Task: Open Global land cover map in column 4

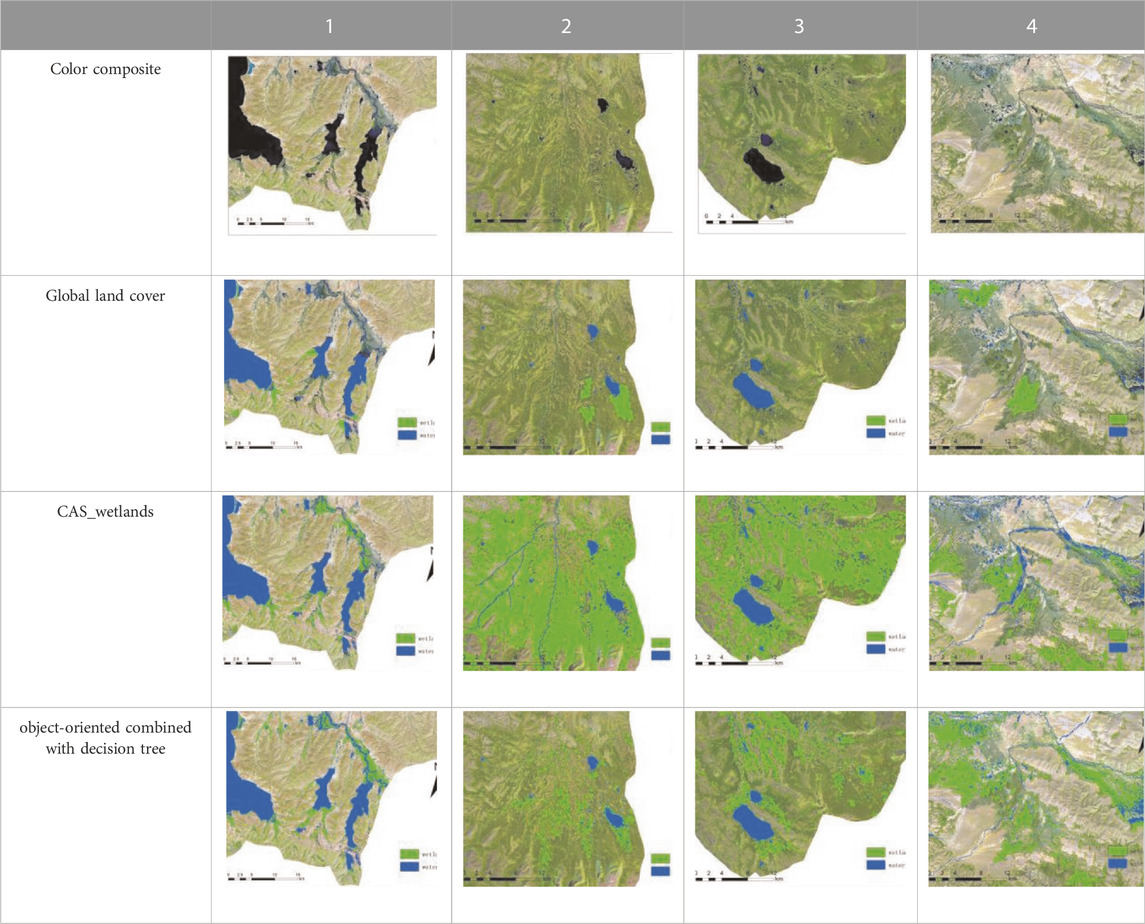Action: pos(1037,367)
